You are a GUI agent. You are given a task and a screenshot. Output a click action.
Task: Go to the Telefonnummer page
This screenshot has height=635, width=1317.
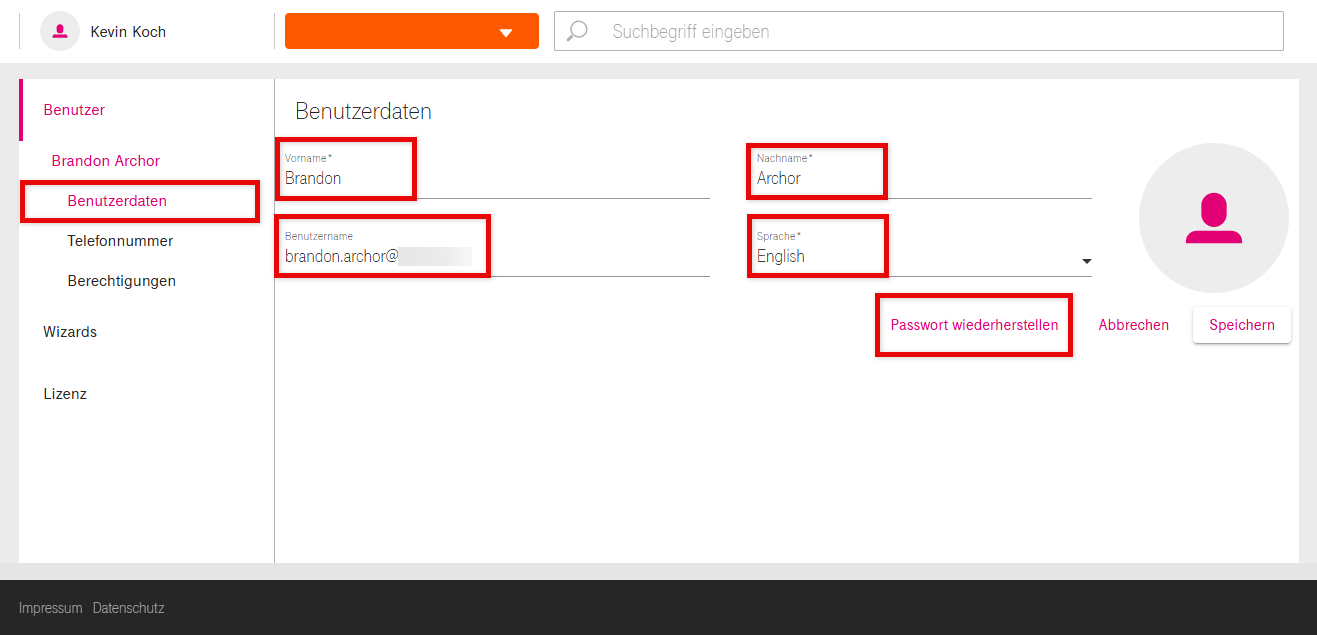[x=120, y=241]
